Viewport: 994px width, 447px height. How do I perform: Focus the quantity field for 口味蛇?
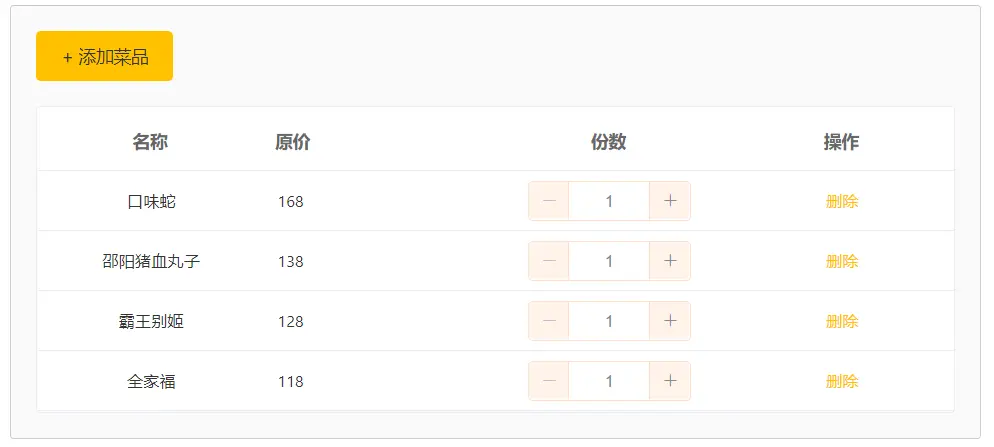click(609, 201)
